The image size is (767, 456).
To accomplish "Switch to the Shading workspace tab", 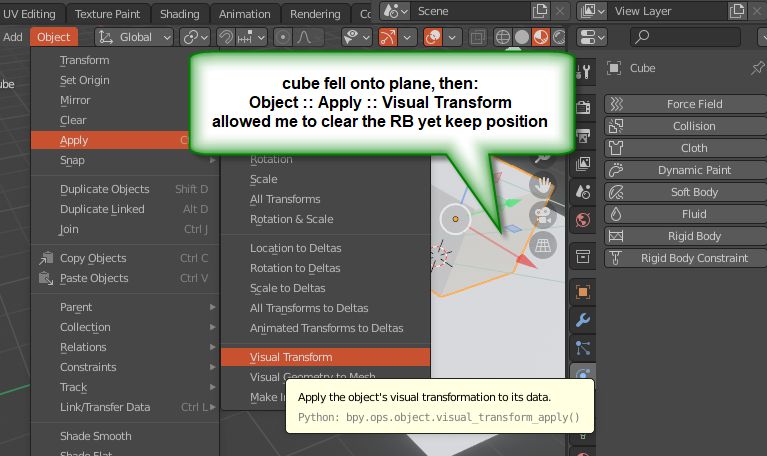I will click(180, 14).
